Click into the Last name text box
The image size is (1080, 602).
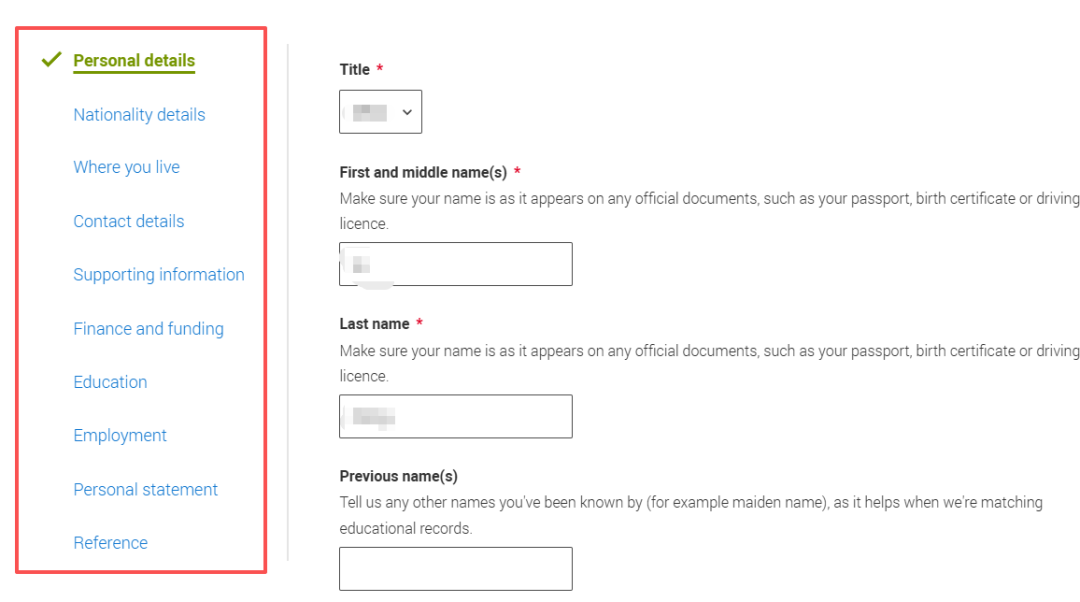(x=456, y=416)
